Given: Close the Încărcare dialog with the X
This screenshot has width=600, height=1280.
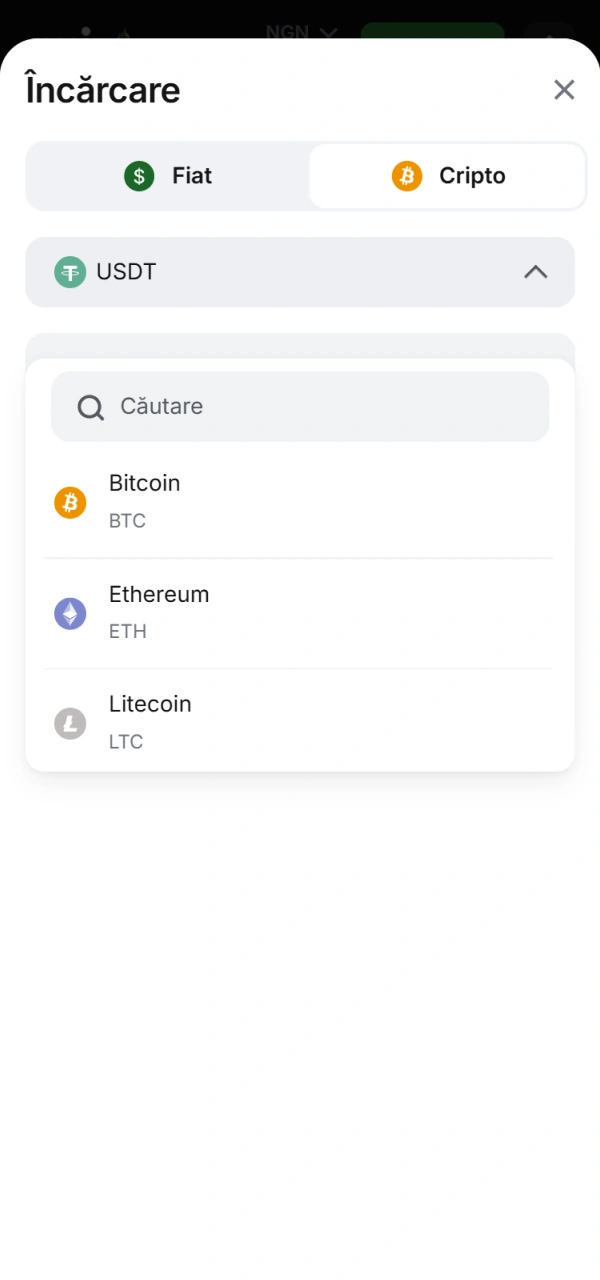Looking at the screenshot, I should (564, 90).
